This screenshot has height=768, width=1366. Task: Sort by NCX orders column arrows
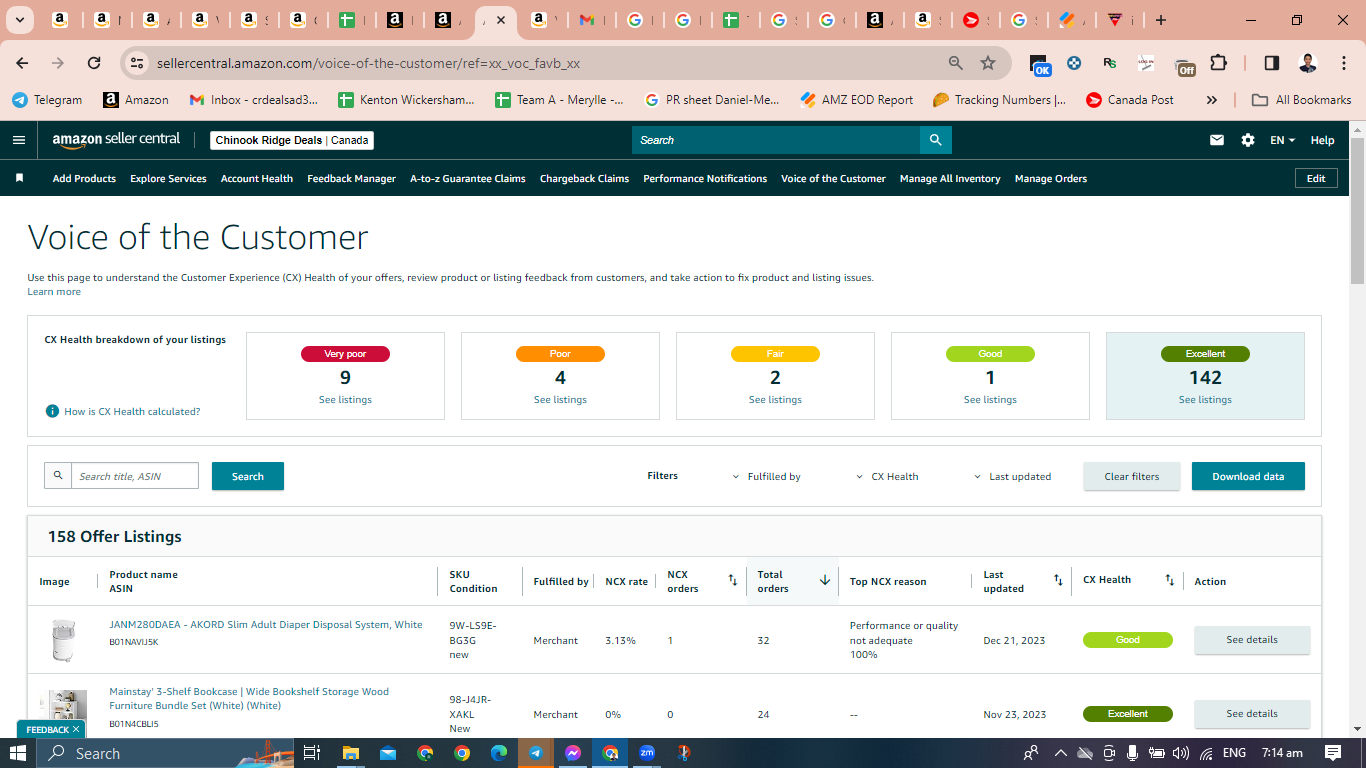click(x=732, y=580)
